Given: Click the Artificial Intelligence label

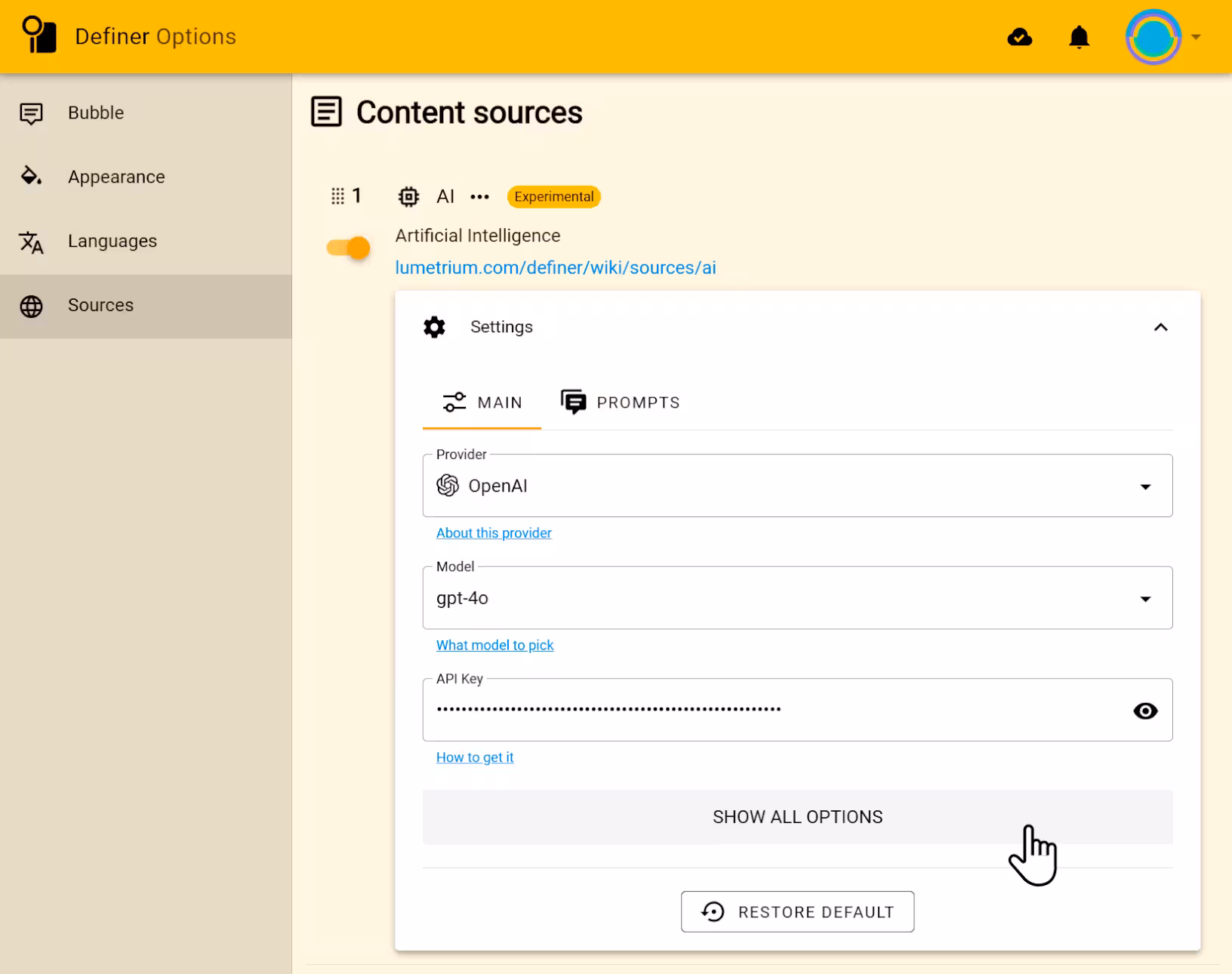Looking at the screenshot, I should pyautogui.click(x=478, y=236).
